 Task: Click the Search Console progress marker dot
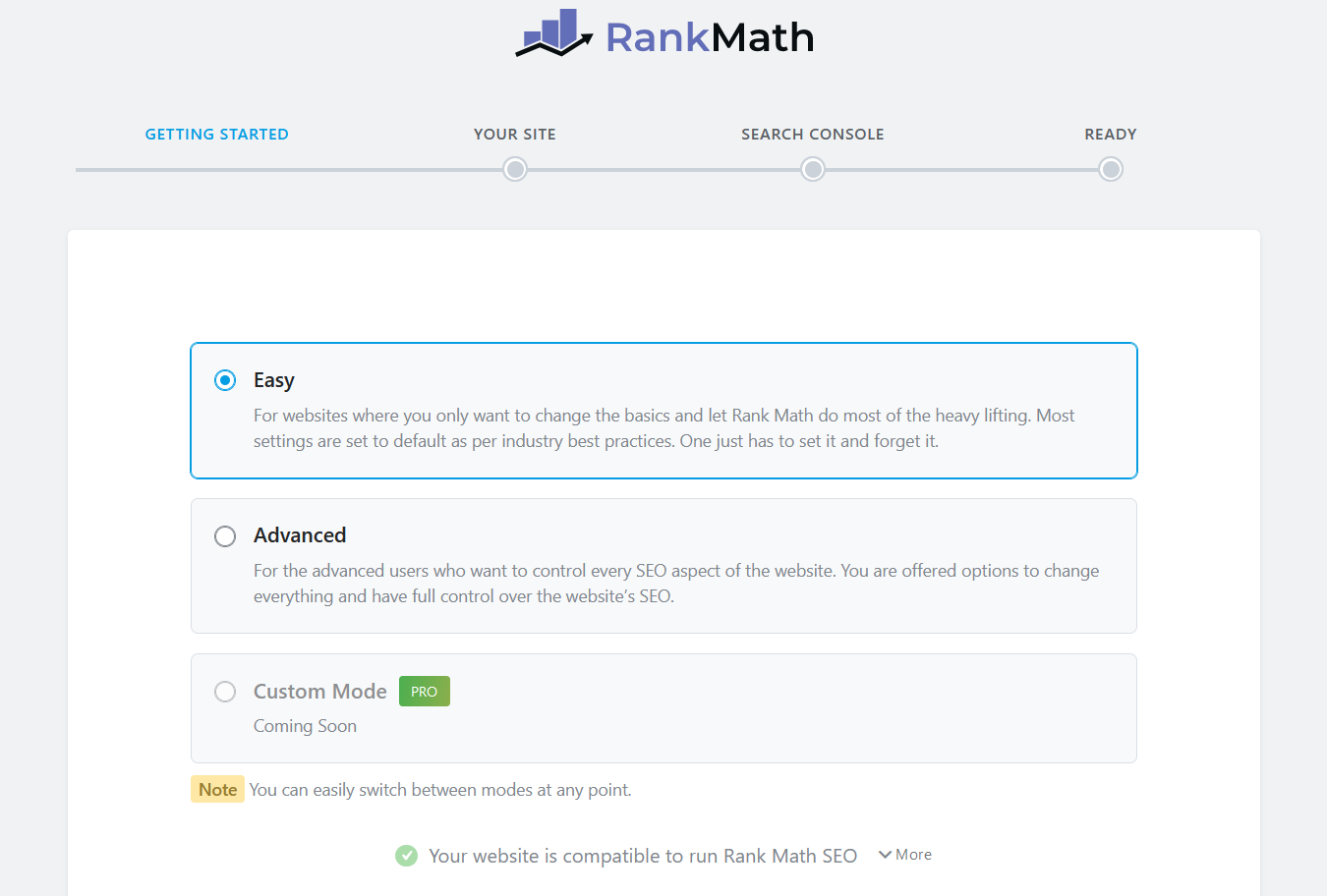(813, 170)
